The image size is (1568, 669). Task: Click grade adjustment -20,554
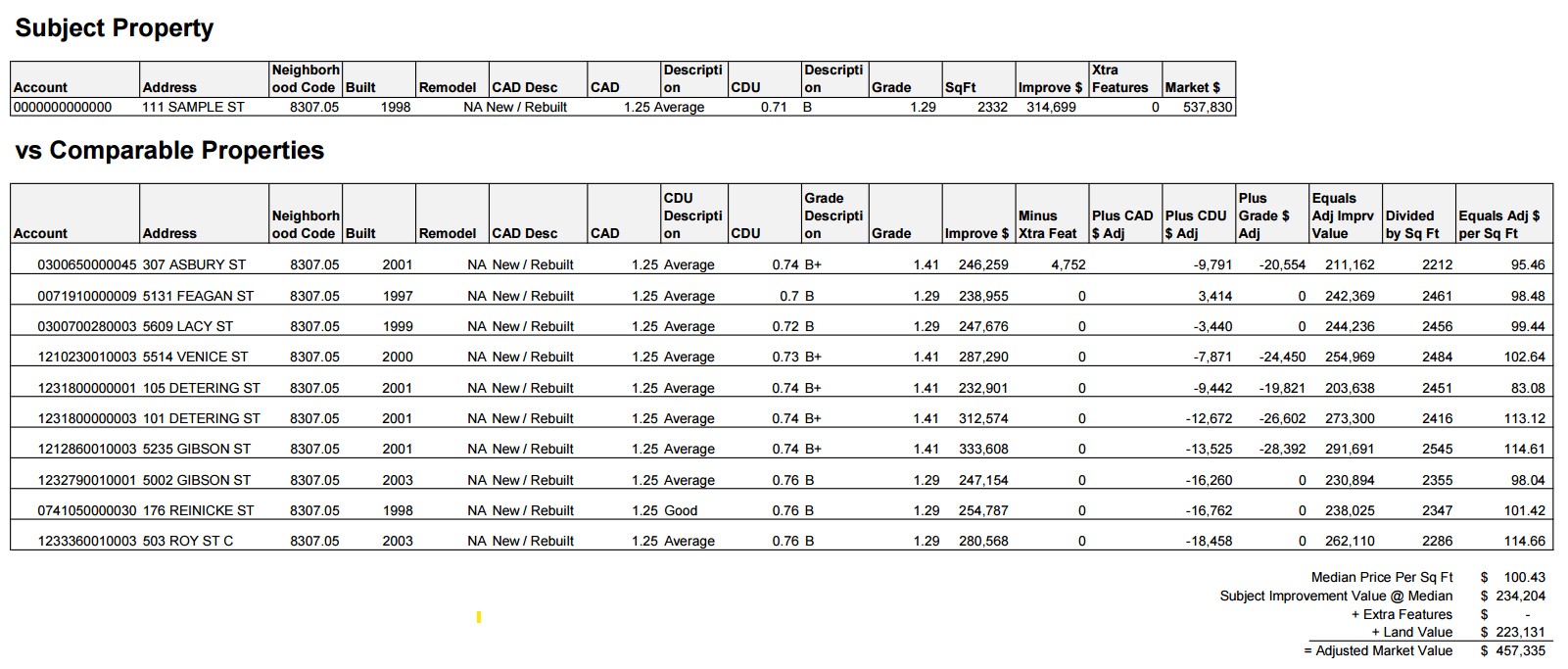tap(1282, 264)
